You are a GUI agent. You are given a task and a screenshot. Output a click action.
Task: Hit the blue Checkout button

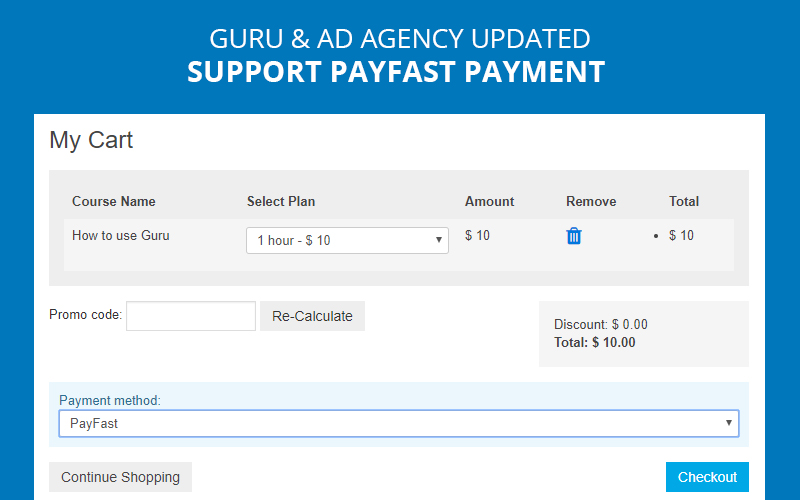[707, 477]
